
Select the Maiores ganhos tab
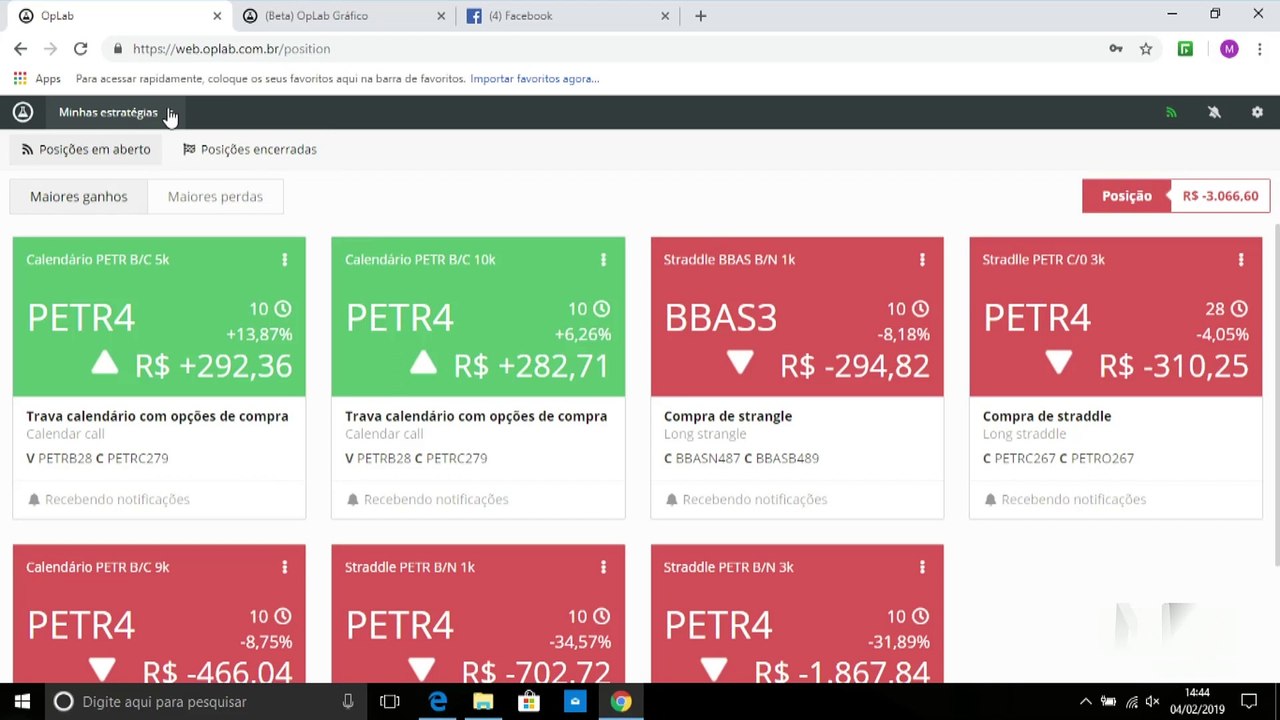tap(79, 196)
